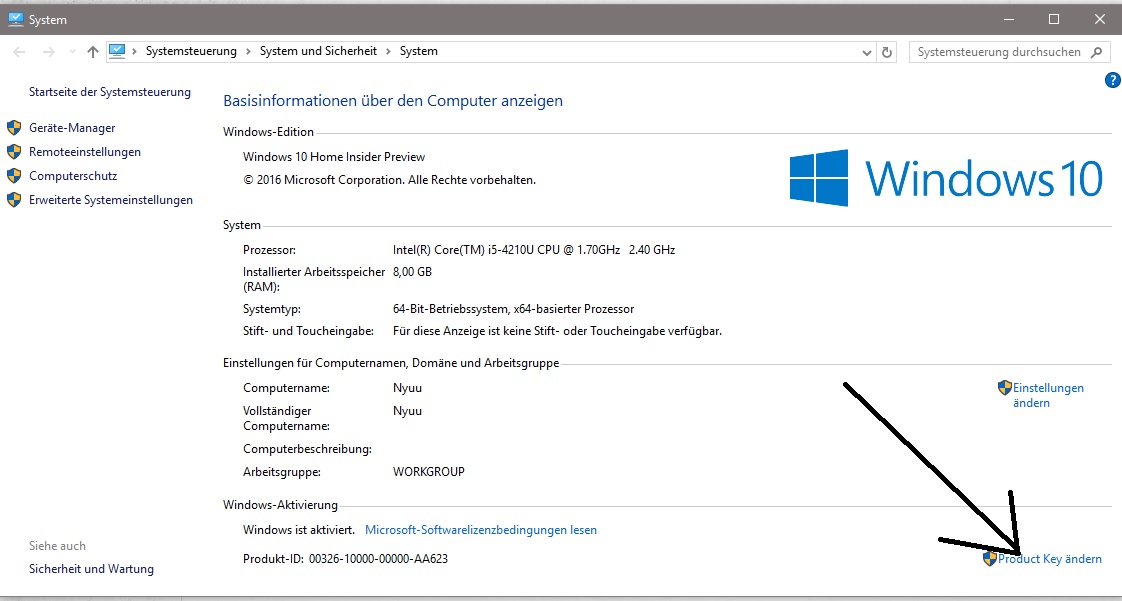
Task: Open Startseite der Systemsteuerung
Action: (x=110, y=92)
